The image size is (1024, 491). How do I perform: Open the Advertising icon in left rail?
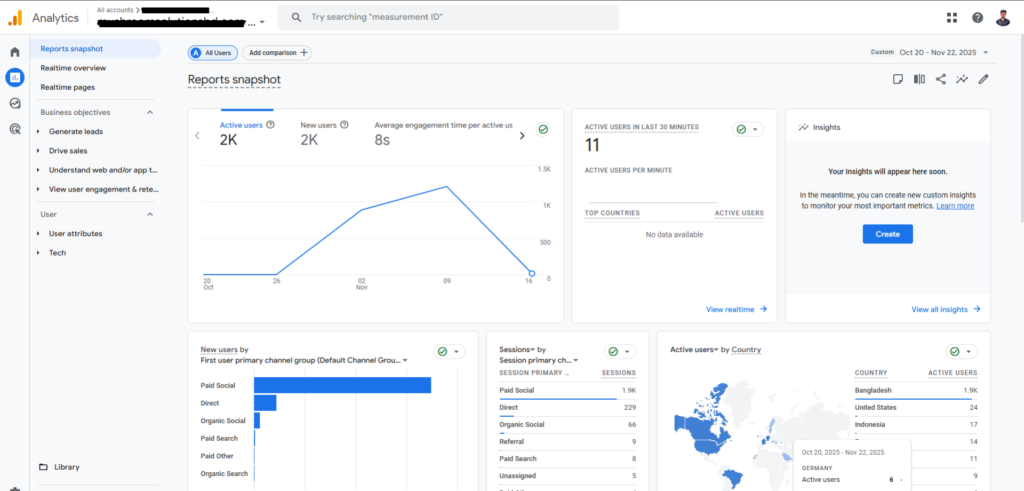tap(15, 128)
